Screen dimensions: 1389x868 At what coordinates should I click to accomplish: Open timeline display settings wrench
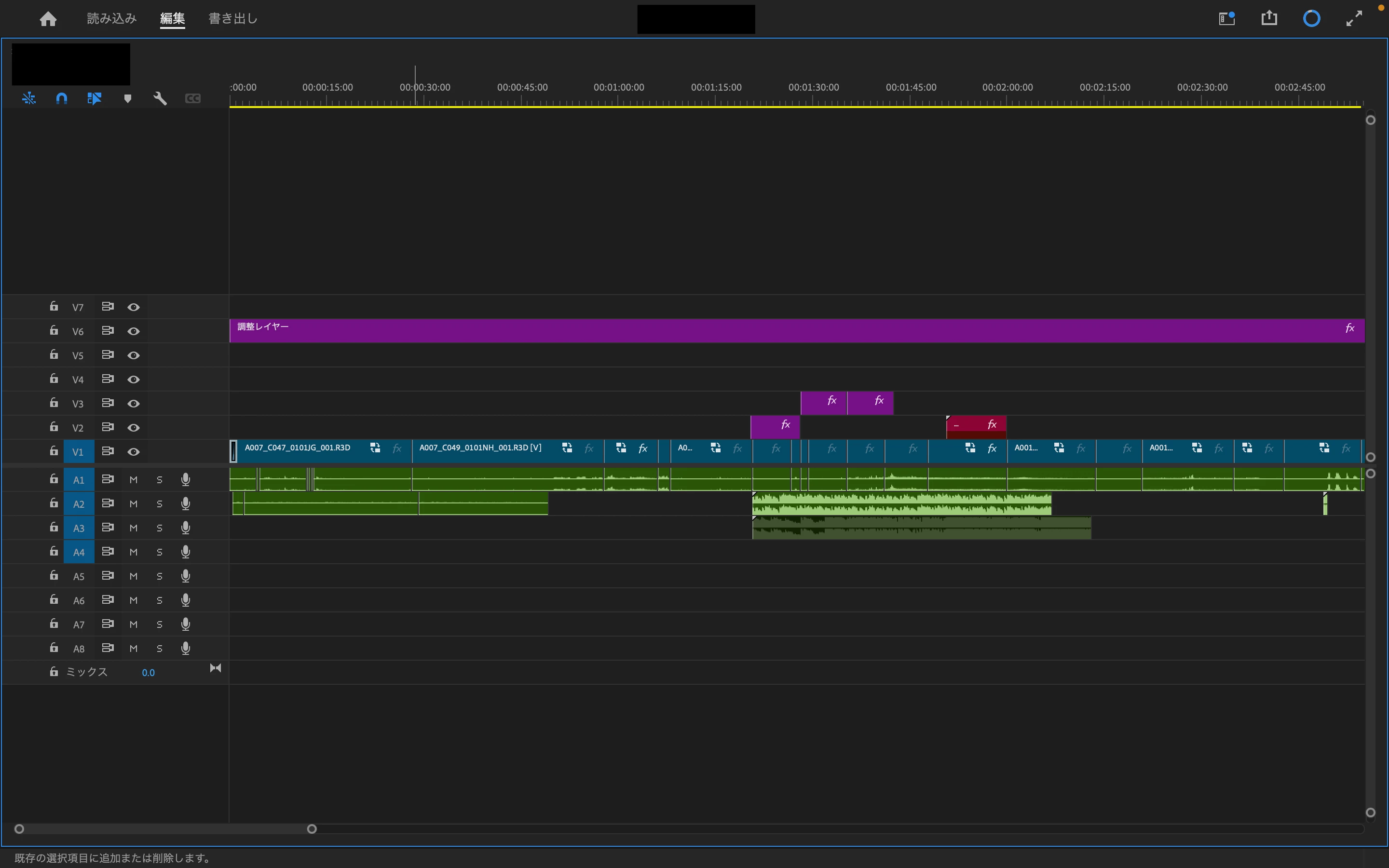click(160, 98)
